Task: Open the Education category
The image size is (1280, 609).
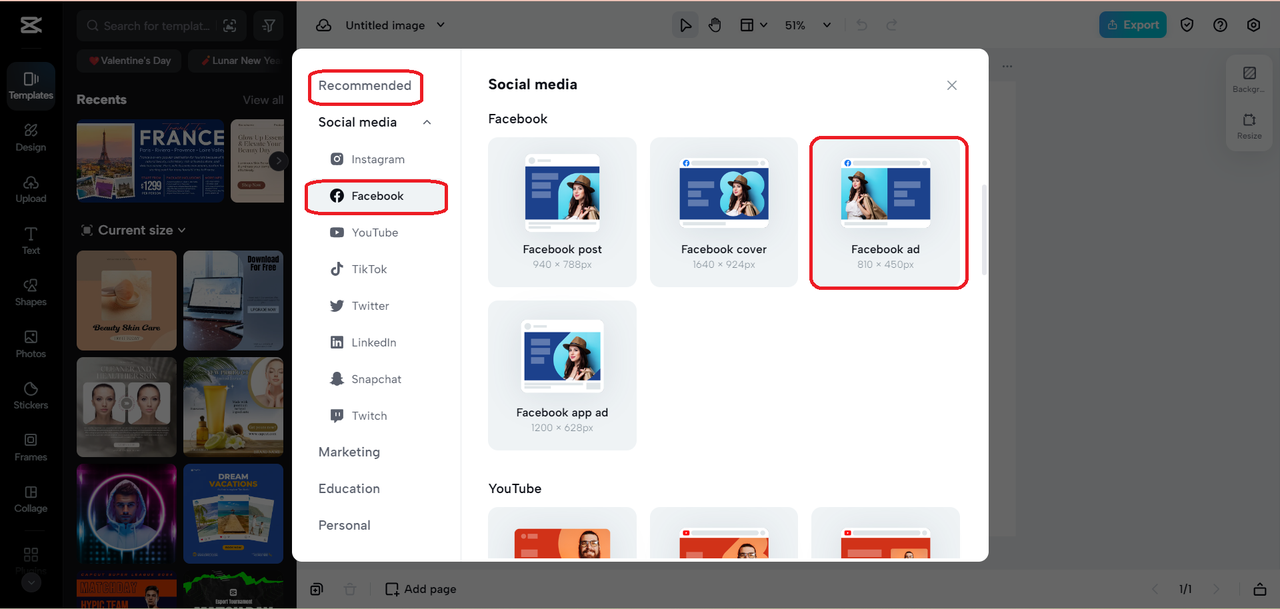Action: 349,489
